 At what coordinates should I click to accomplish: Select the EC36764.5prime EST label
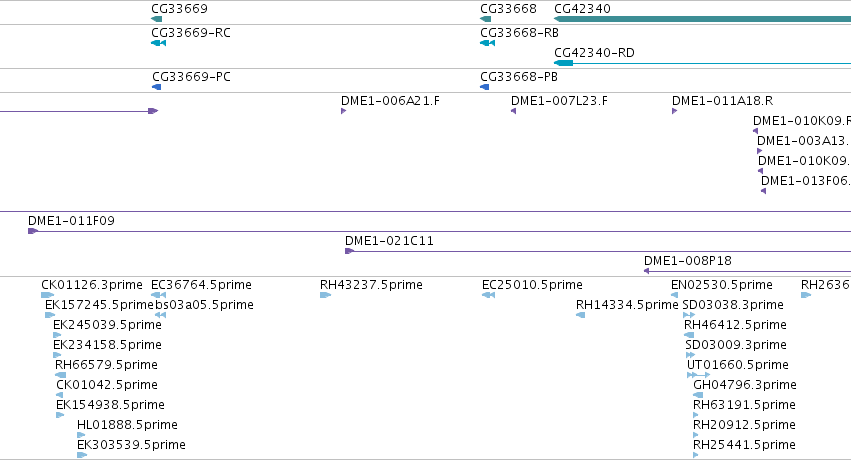click(201, 285)
